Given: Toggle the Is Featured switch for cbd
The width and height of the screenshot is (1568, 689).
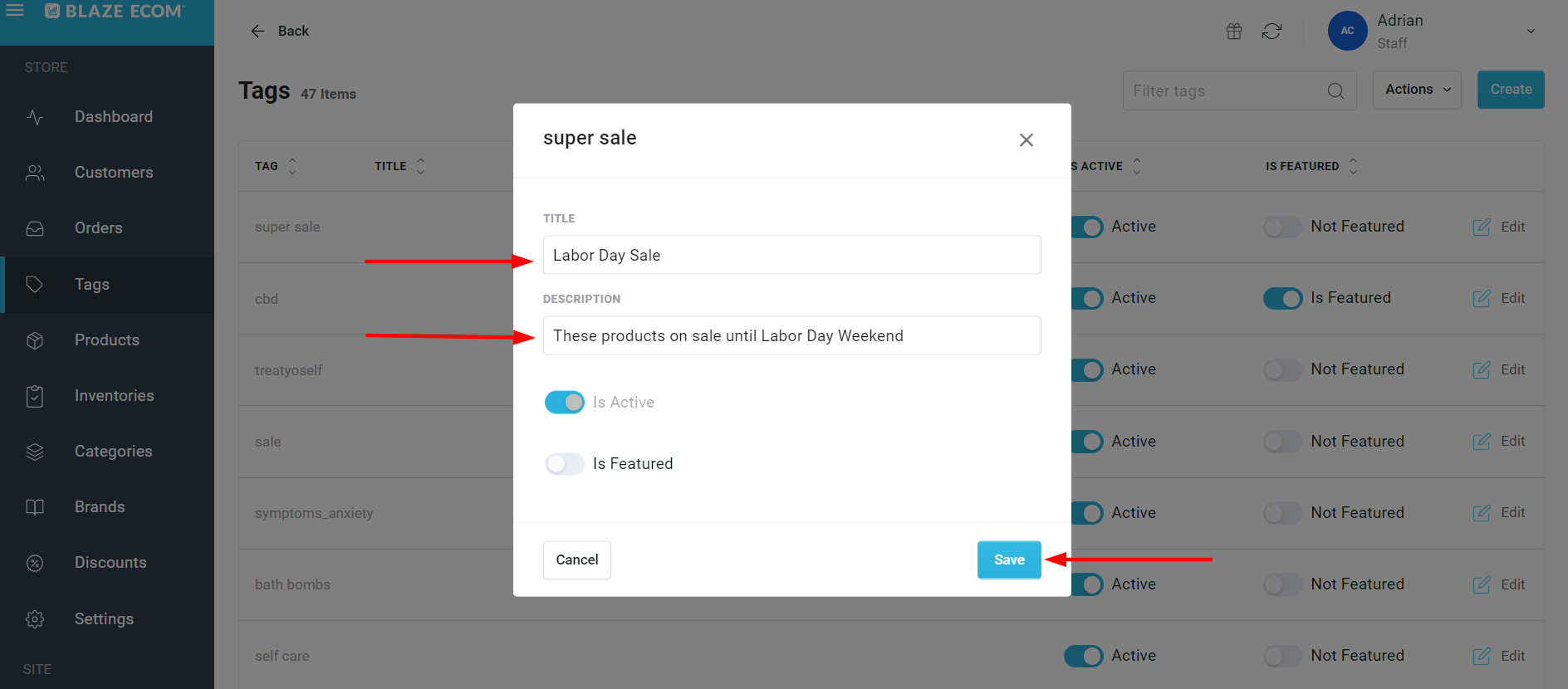Looking at the screenshot, I should 1283,298.
